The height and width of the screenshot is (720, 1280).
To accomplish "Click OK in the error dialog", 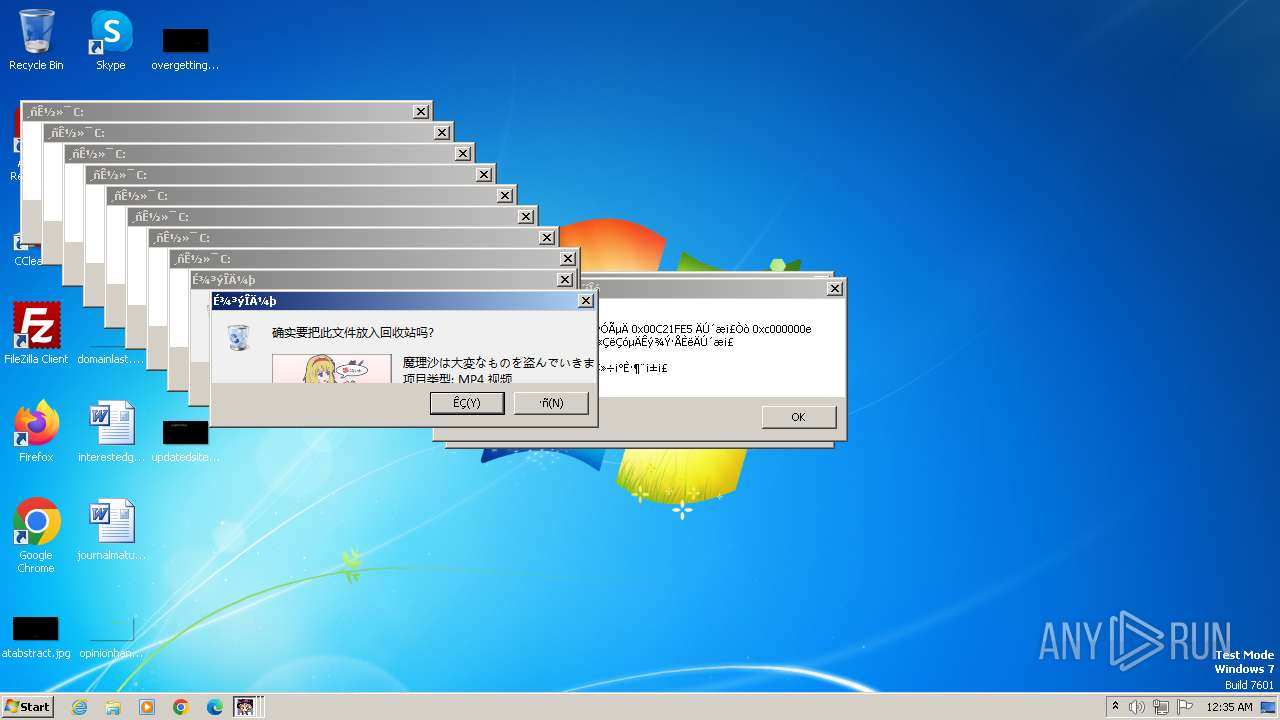I will pos(798,417).
